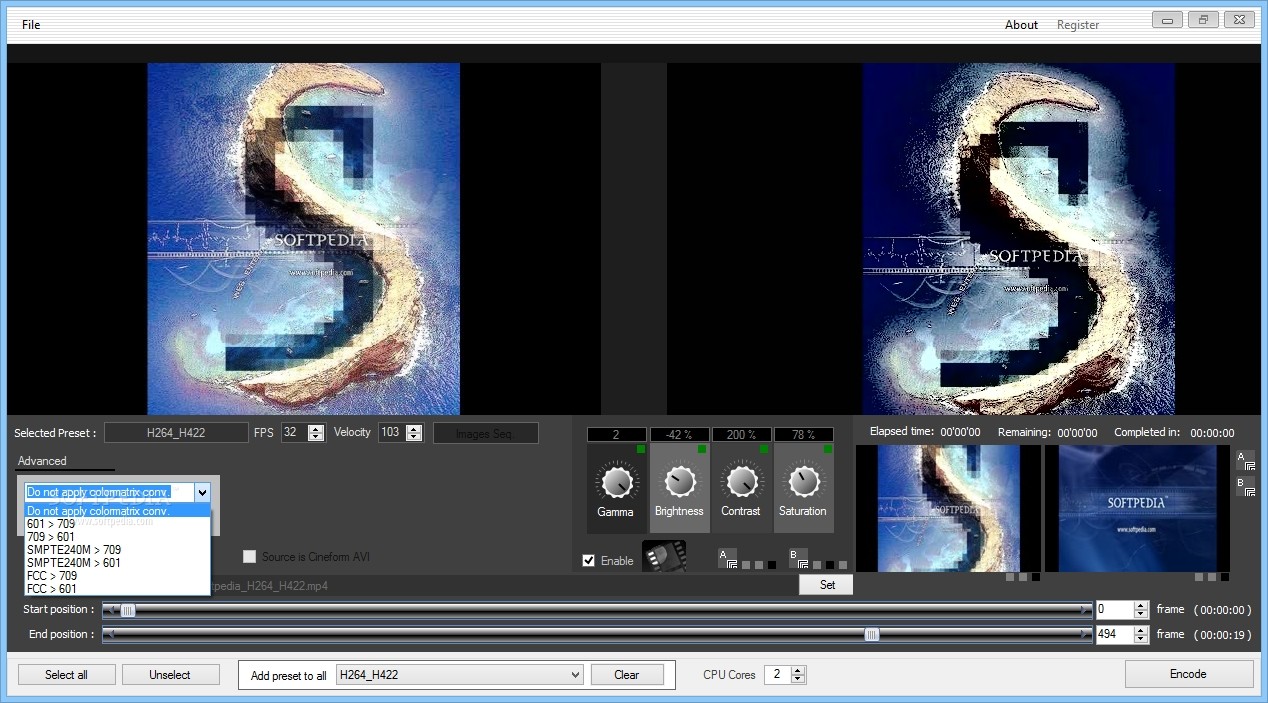Viewport: 1268px width, 703px height.
Task: Click the Contrast value showing 200 %
Action: point(741,435)
